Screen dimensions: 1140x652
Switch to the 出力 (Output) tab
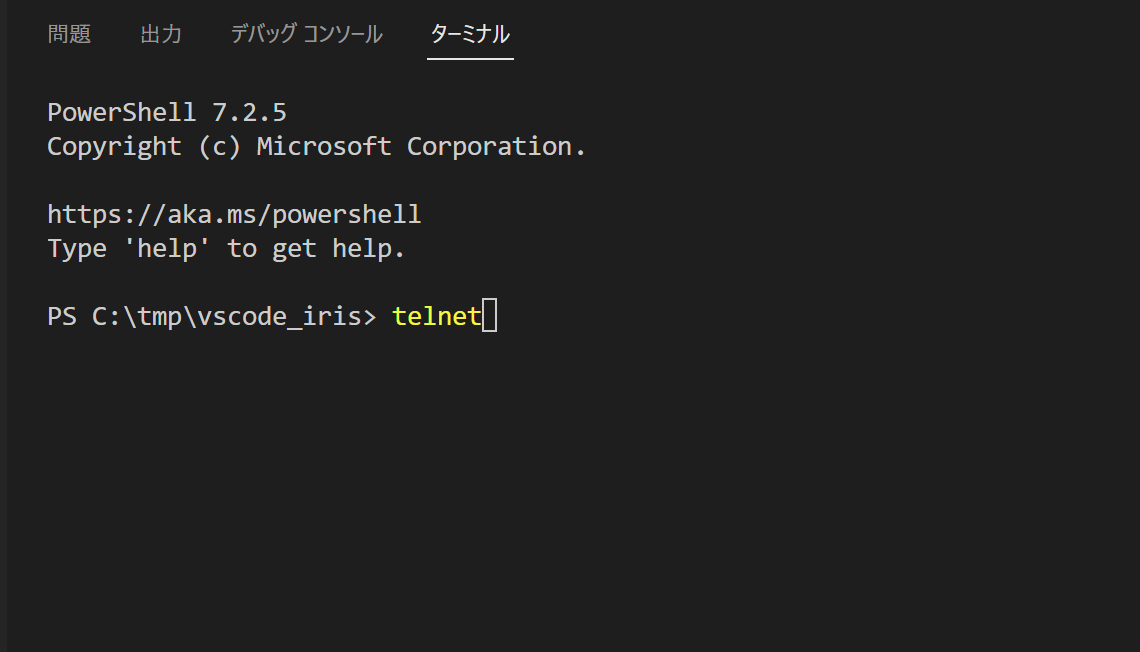(161, 34)
